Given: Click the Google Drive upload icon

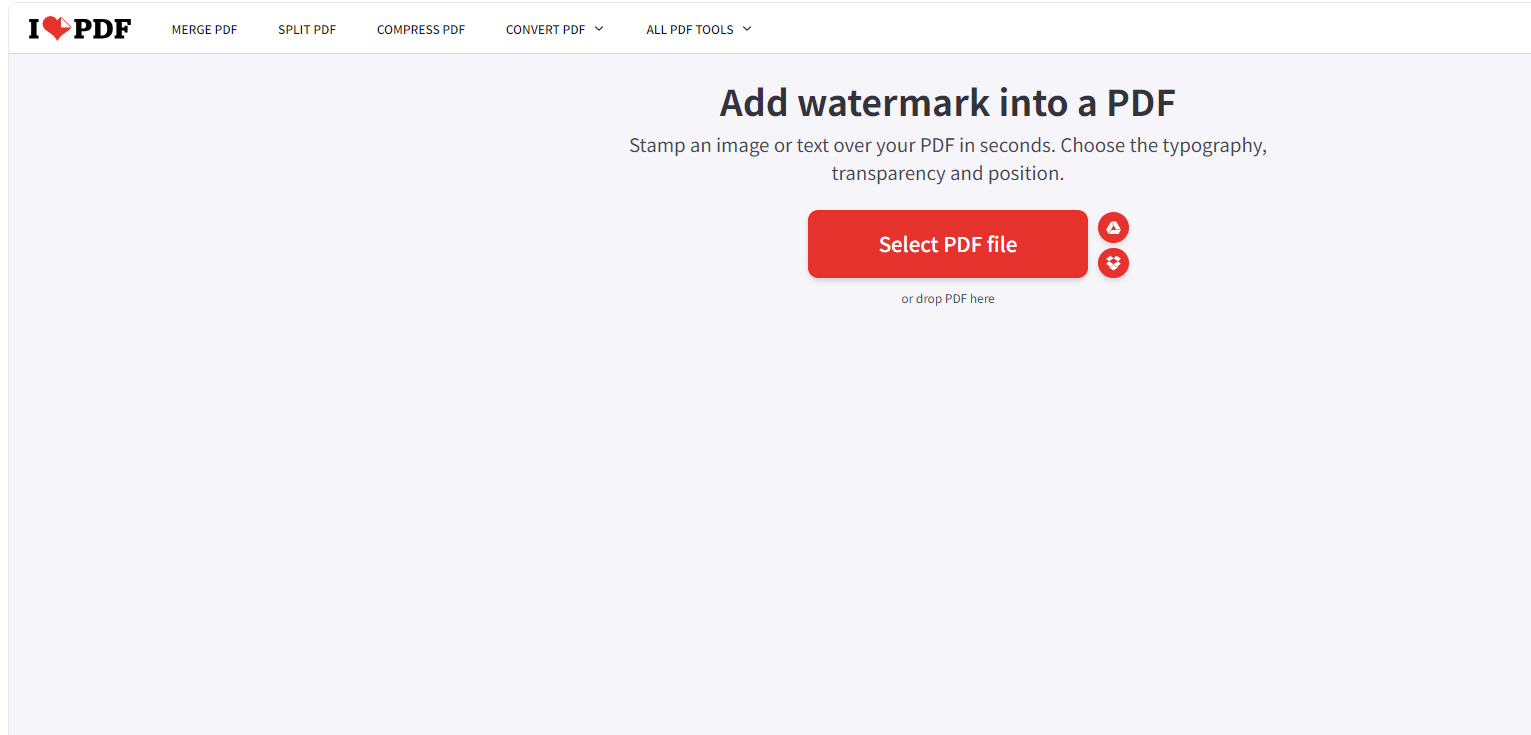Looking at the screenshot, I should [1113, 228].
